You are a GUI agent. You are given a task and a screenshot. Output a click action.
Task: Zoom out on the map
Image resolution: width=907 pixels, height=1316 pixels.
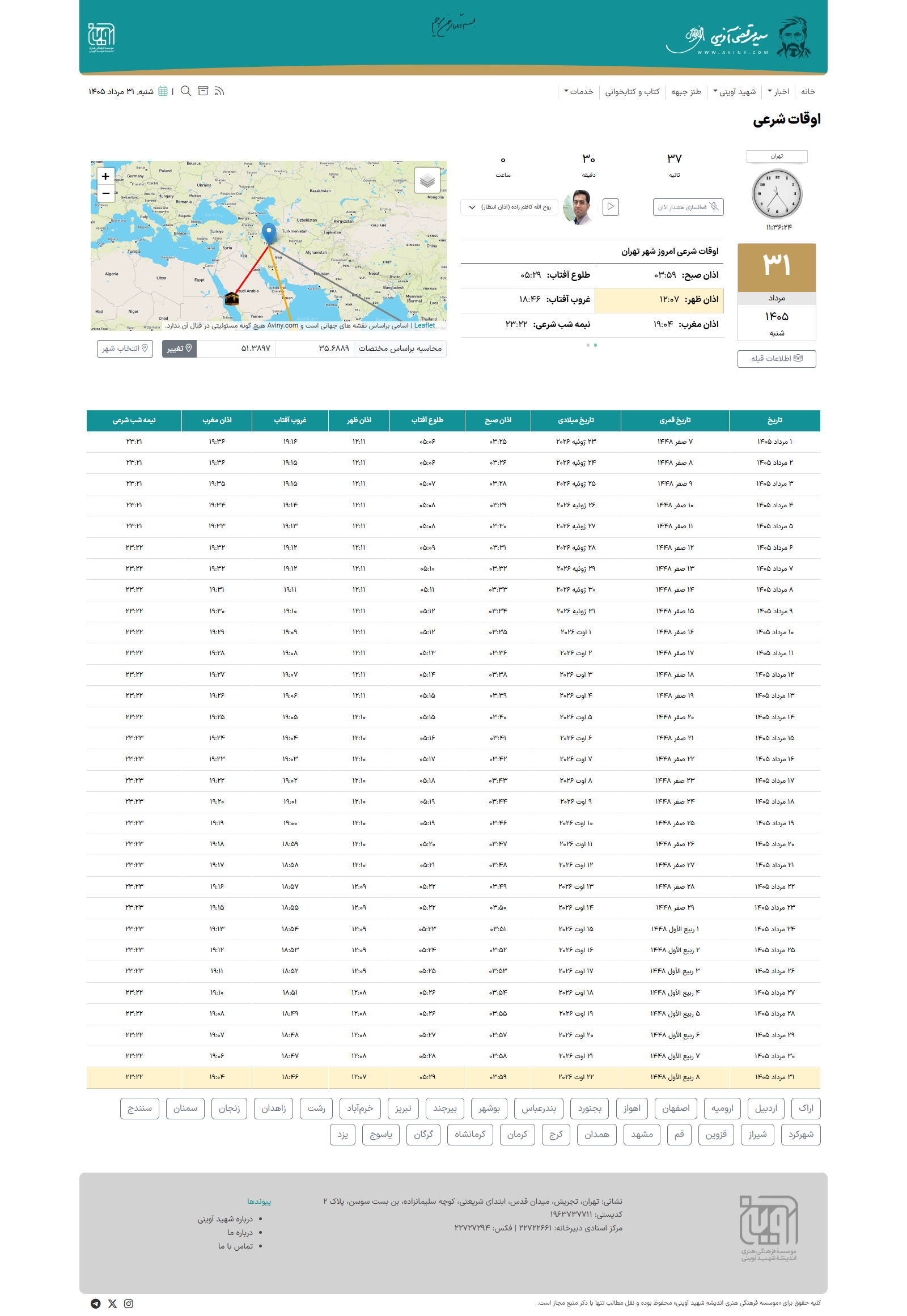click(x=105, y=193)
